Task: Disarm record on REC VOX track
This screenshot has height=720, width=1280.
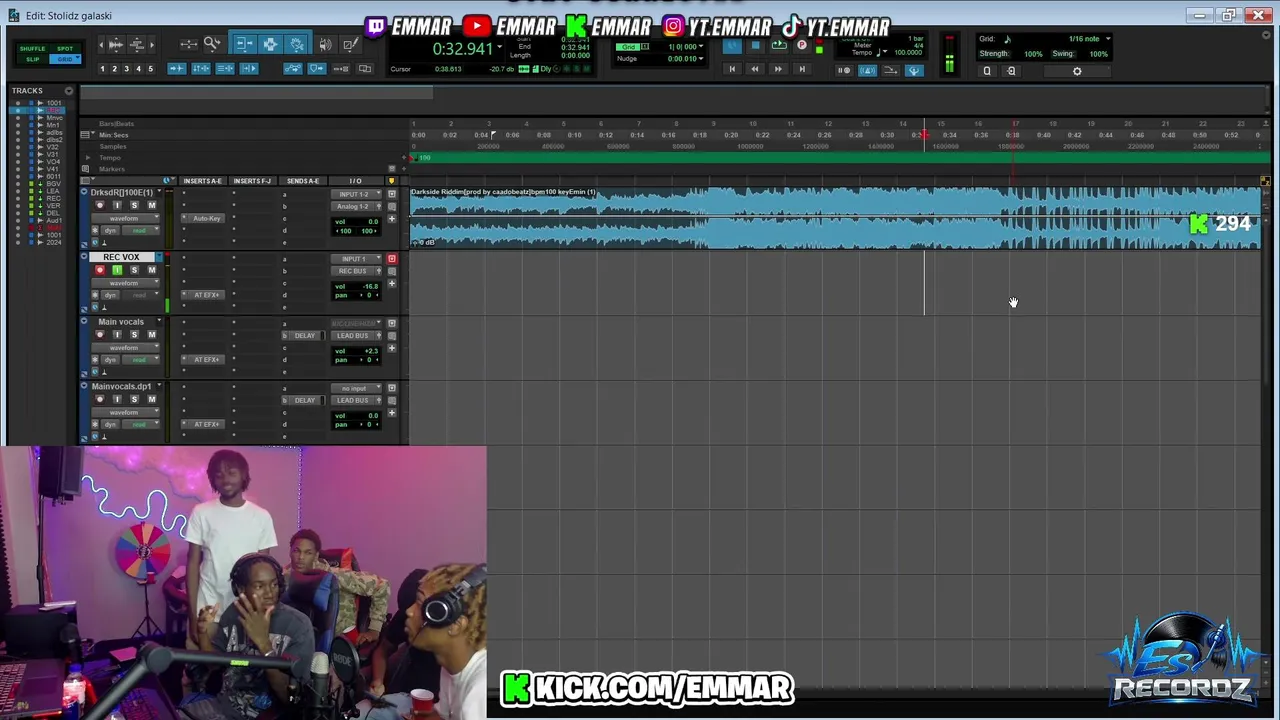Action: pos(100,270)
